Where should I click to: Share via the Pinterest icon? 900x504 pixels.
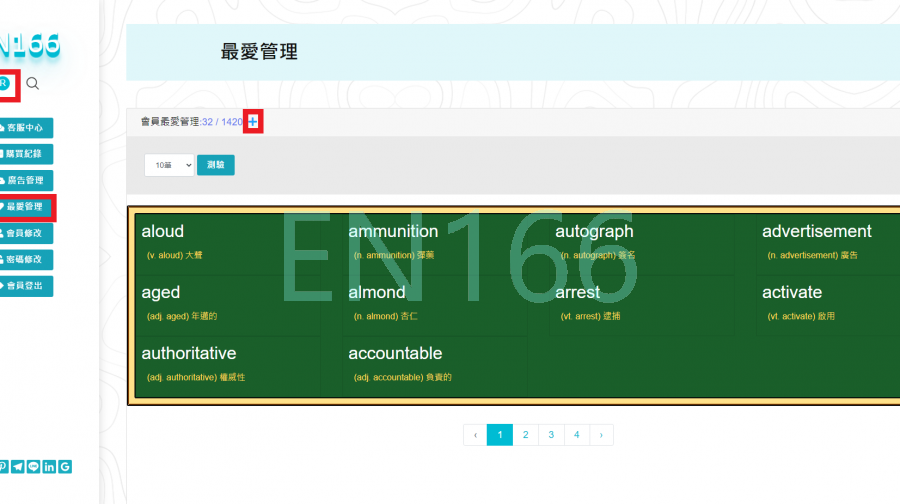pos(3,467)
